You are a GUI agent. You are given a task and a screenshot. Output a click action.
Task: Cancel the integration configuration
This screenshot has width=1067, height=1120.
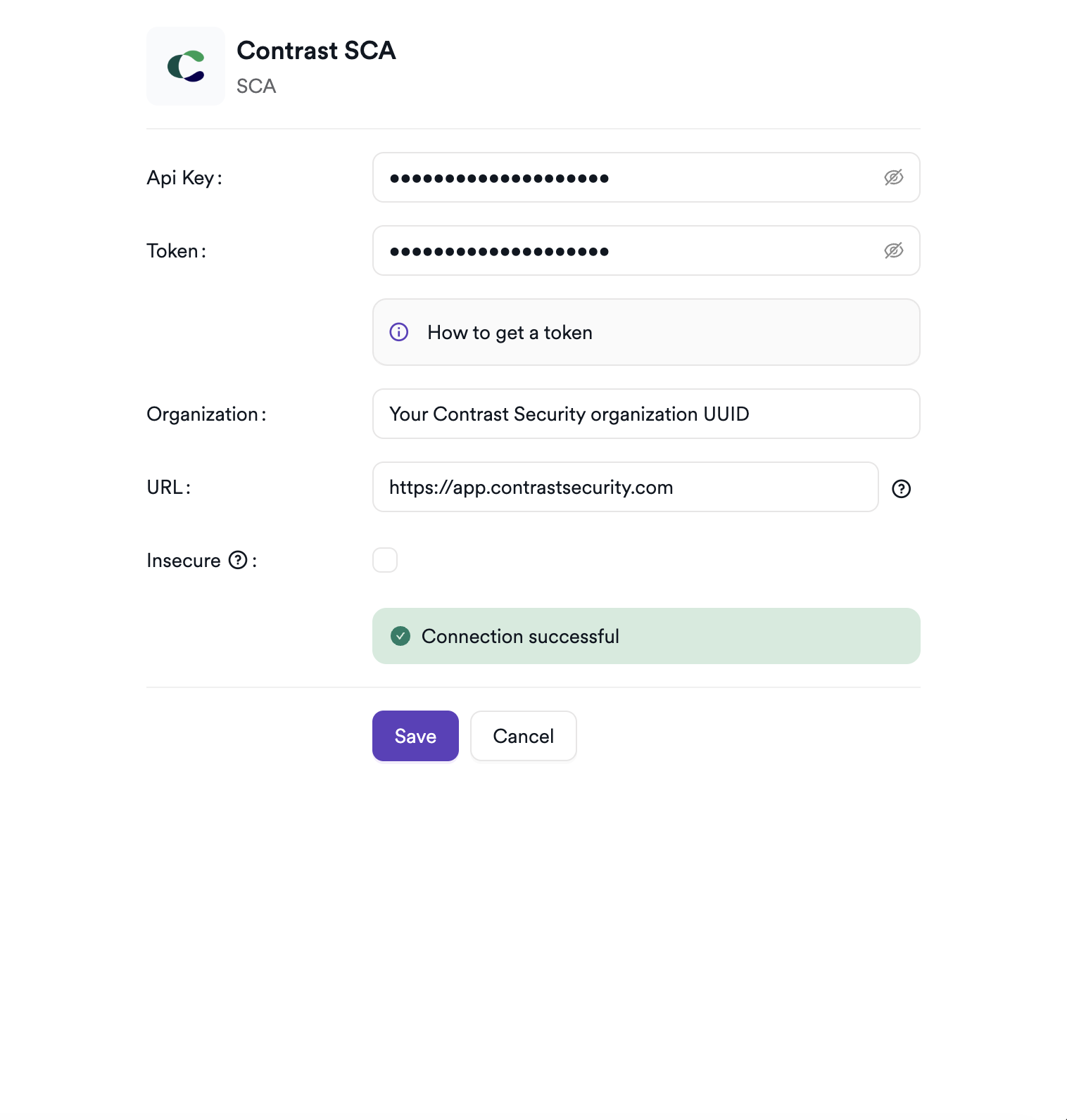[x=523, y=736]
